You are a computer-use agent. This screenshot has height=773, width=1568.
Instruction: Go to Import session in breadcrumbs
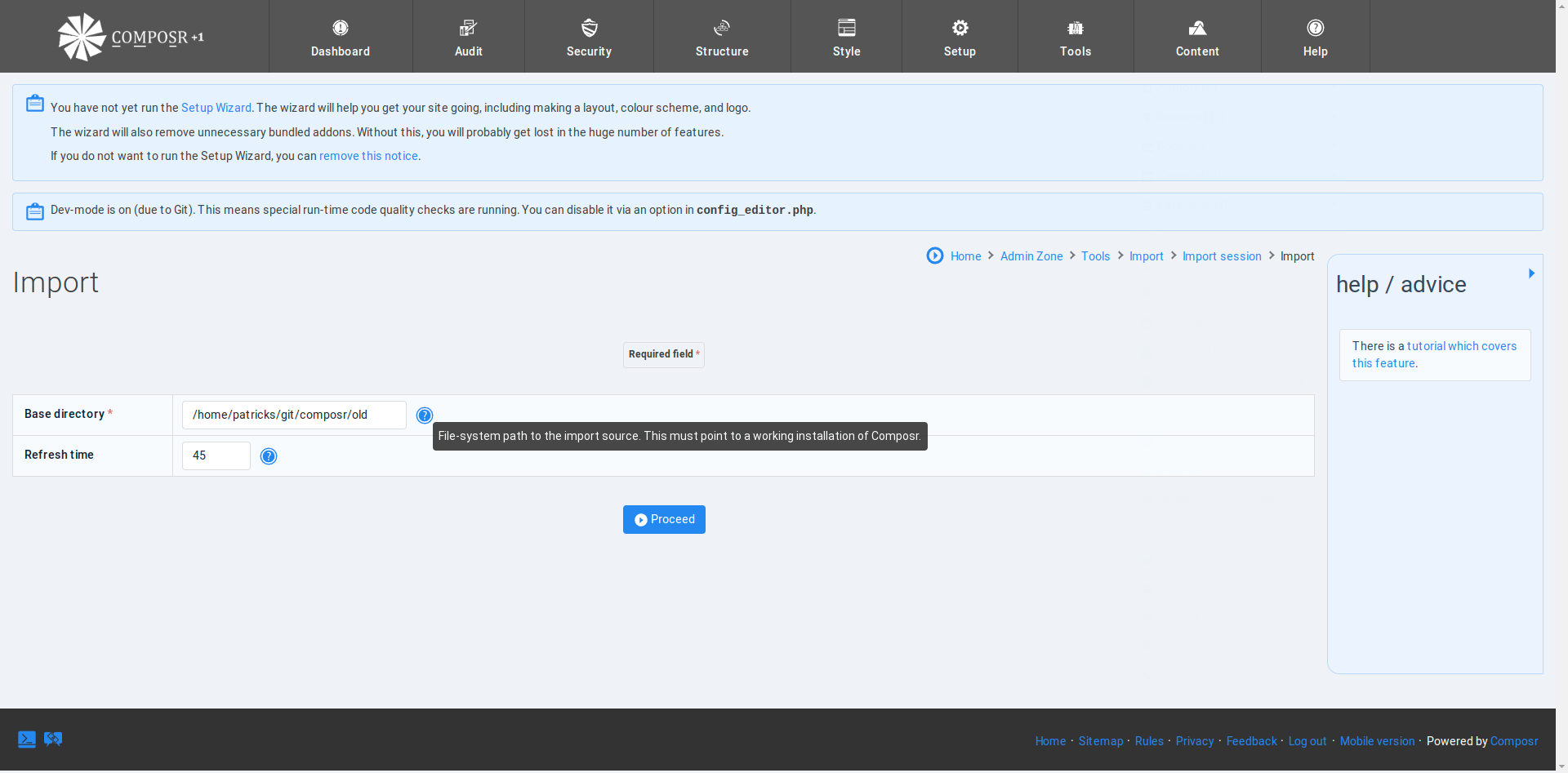(1222, 256)
